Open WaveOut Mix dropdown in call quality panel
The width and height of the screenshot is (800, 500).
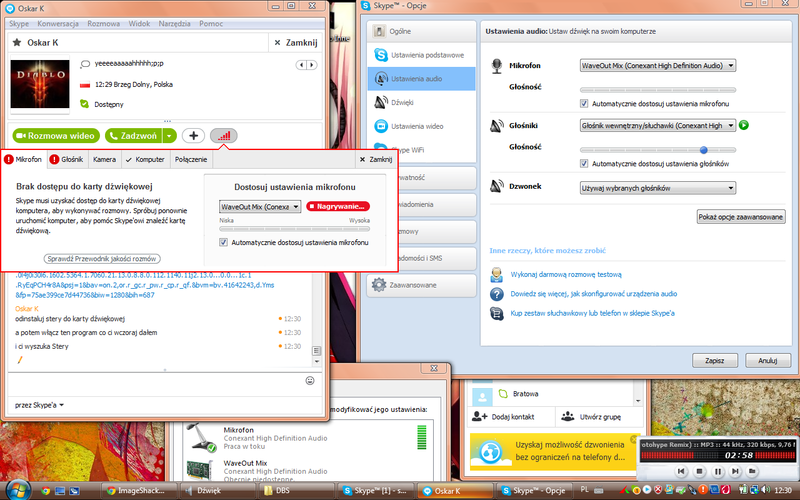[x=260, y=207]
